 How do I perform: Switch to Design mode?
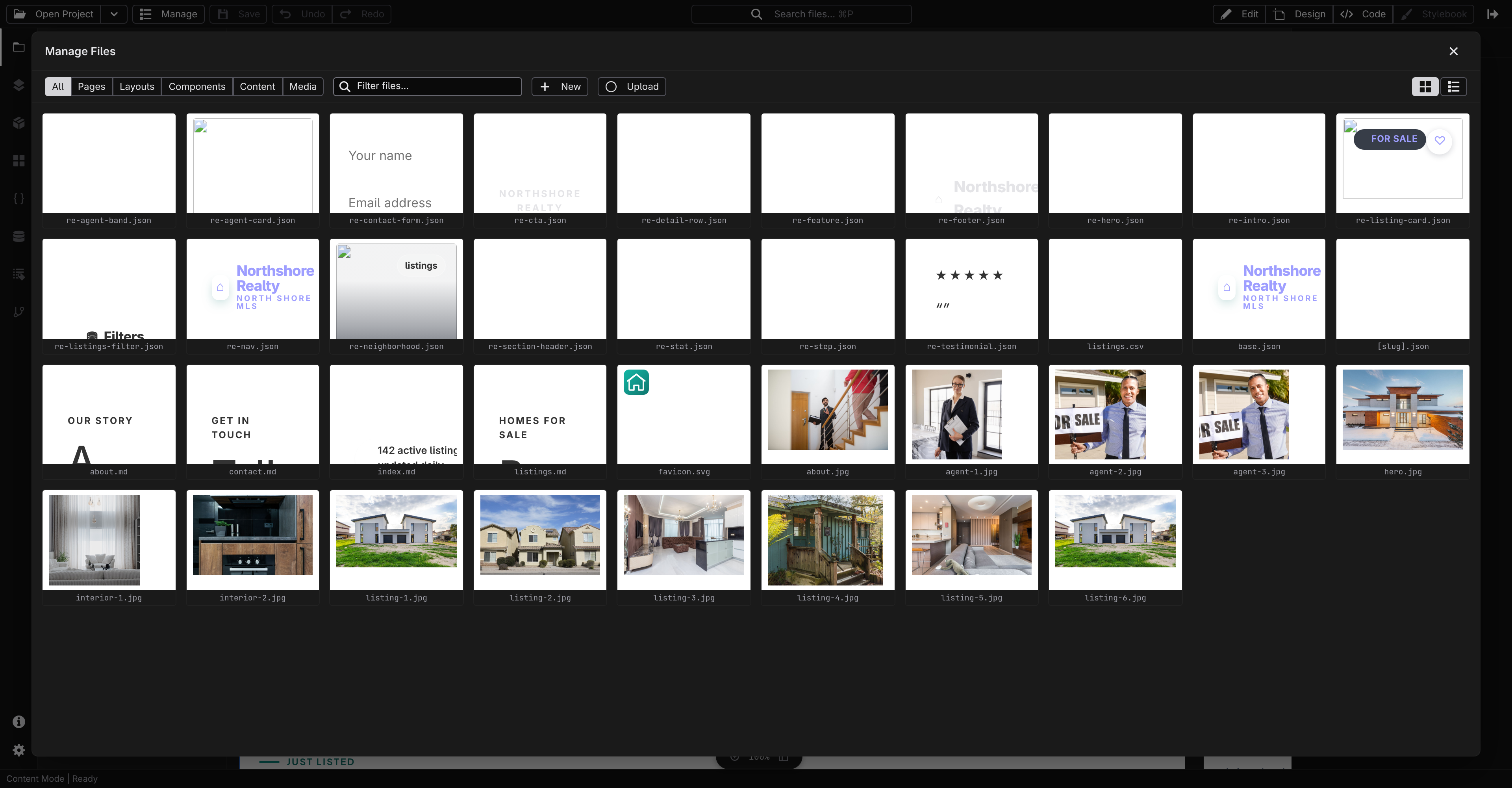tap(1299, 14)
